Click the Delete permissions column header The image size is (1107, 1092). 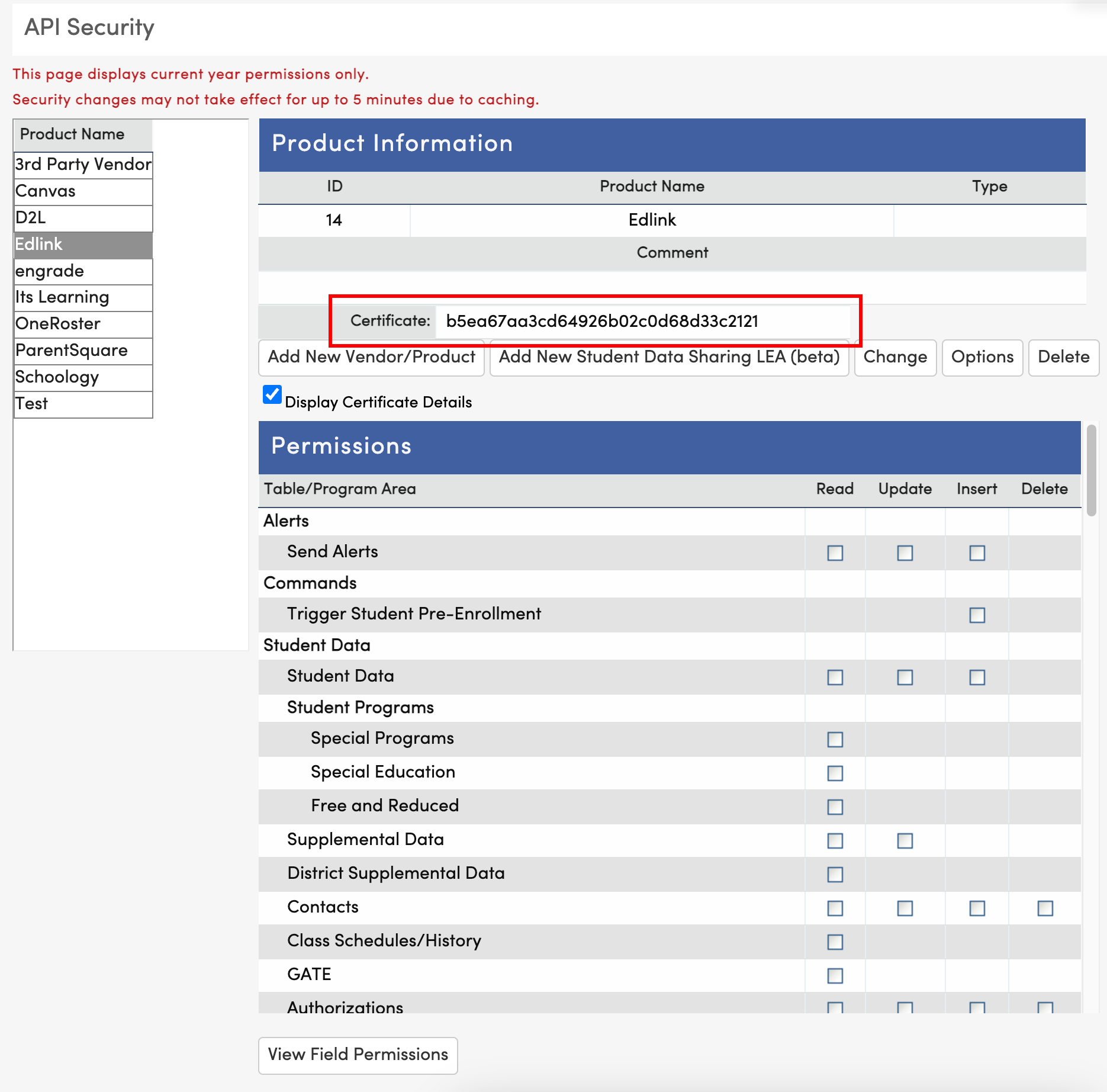(1044, 489)
